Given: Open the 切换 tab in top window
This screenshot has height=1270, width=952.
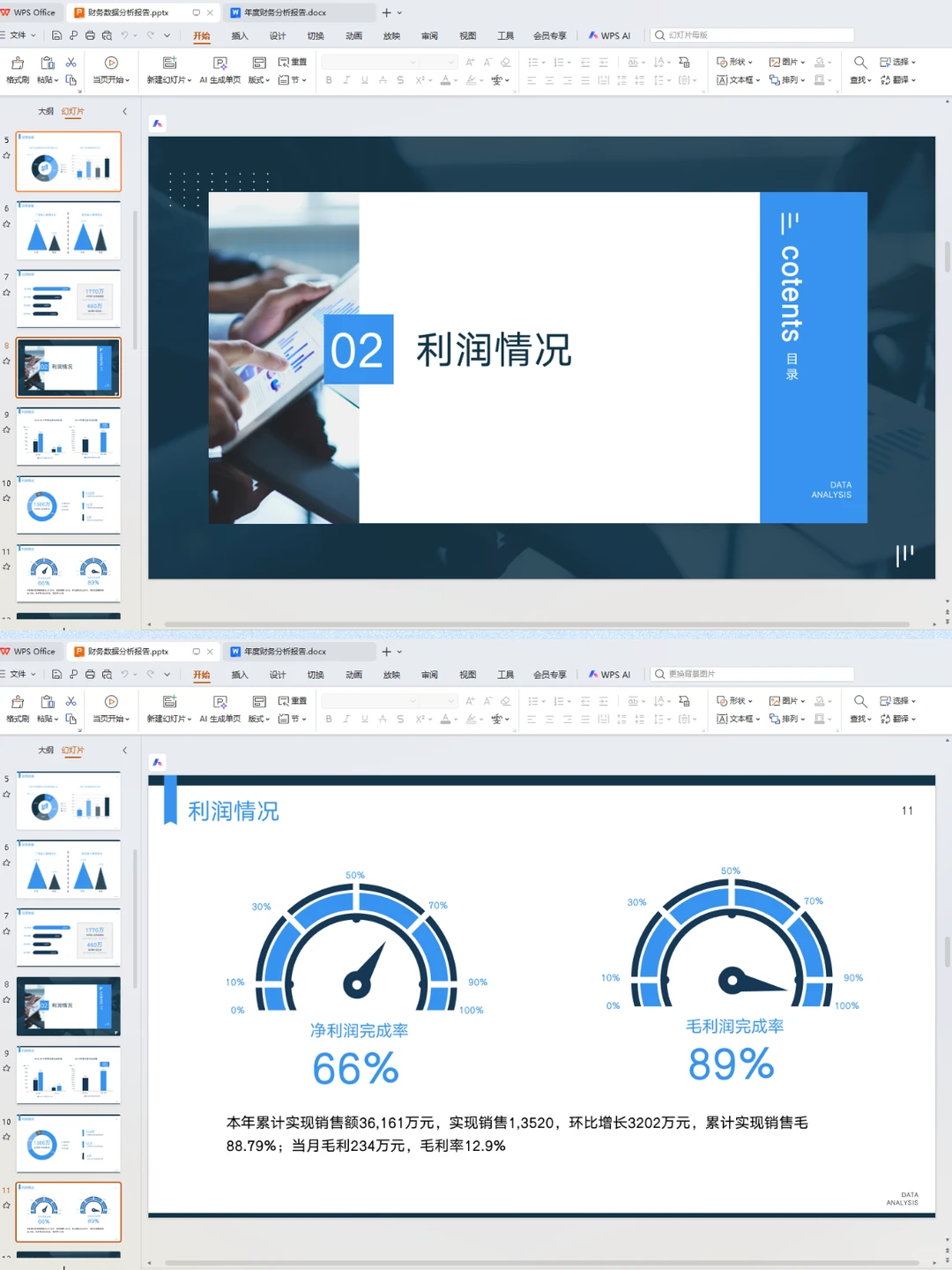Looking at the screenshot, I should (316, 36).
